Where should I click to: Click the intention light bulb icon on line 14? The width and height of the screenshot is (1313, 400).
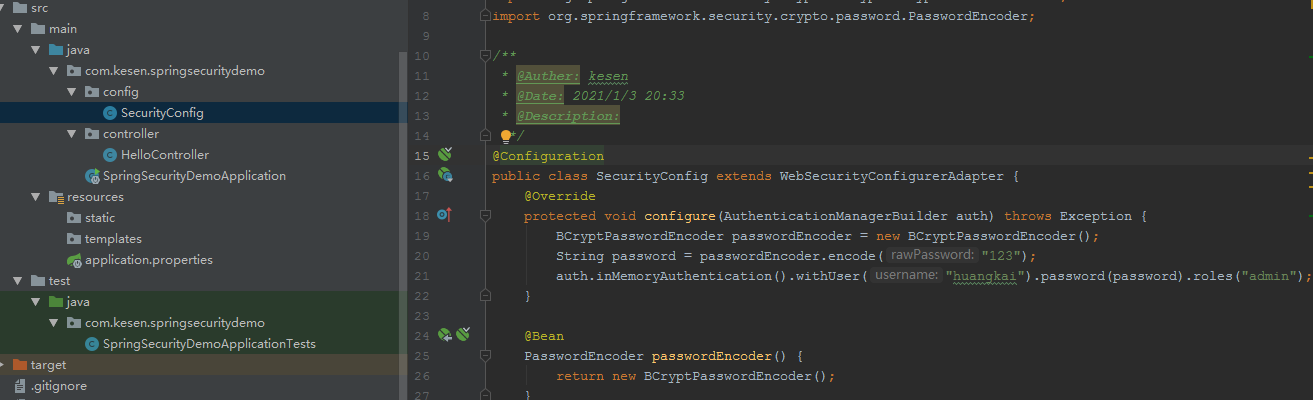tap(507, 135)
